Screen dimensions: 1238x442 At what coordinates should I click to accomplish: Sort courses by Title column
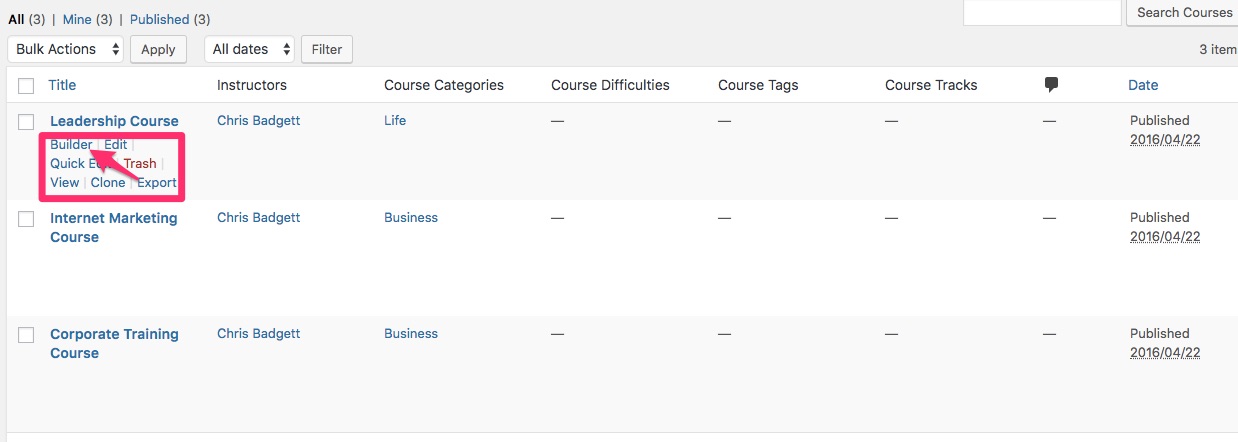pyautogui.click(x=63, y=85)
